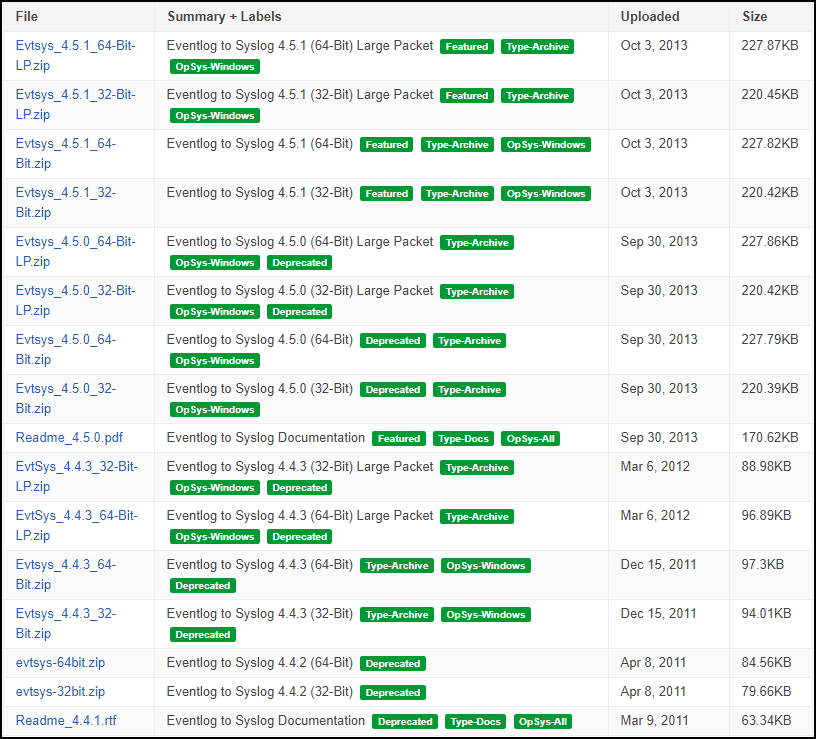Viewport: 816px width, 739px height.
Task: Select size value 96.89KB
Action: point(766,516)
